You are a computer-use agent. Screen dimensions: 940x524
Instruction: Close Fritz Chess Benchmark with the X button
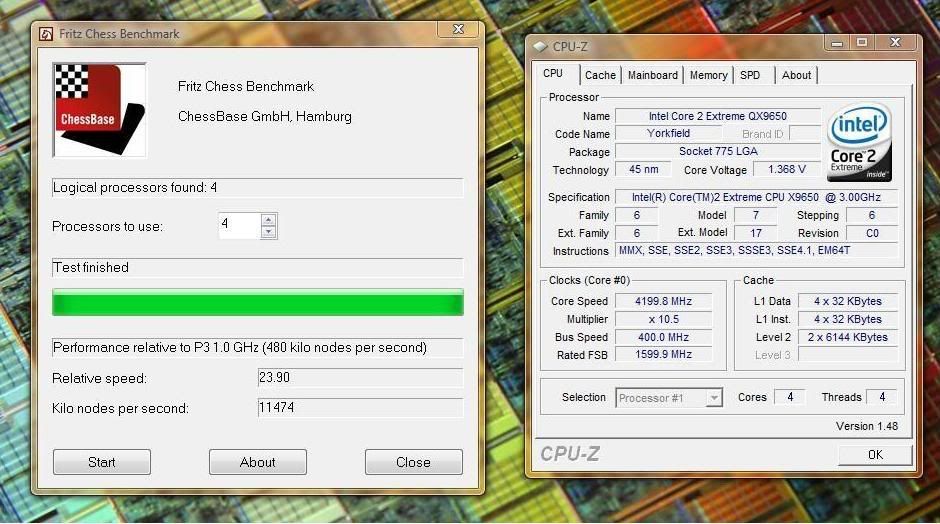tap(457, 30)
